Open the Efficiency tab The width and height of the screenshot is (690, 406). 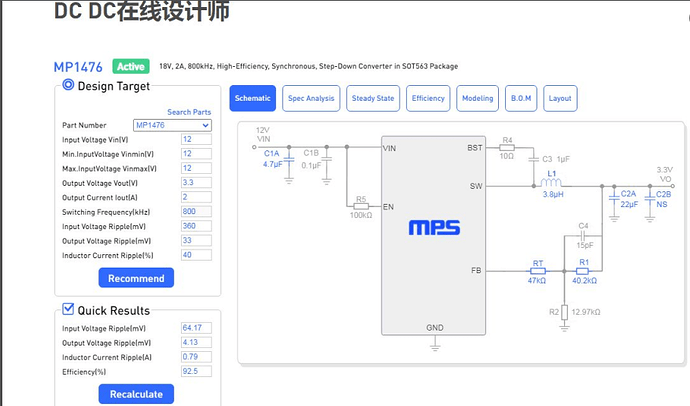428,98
